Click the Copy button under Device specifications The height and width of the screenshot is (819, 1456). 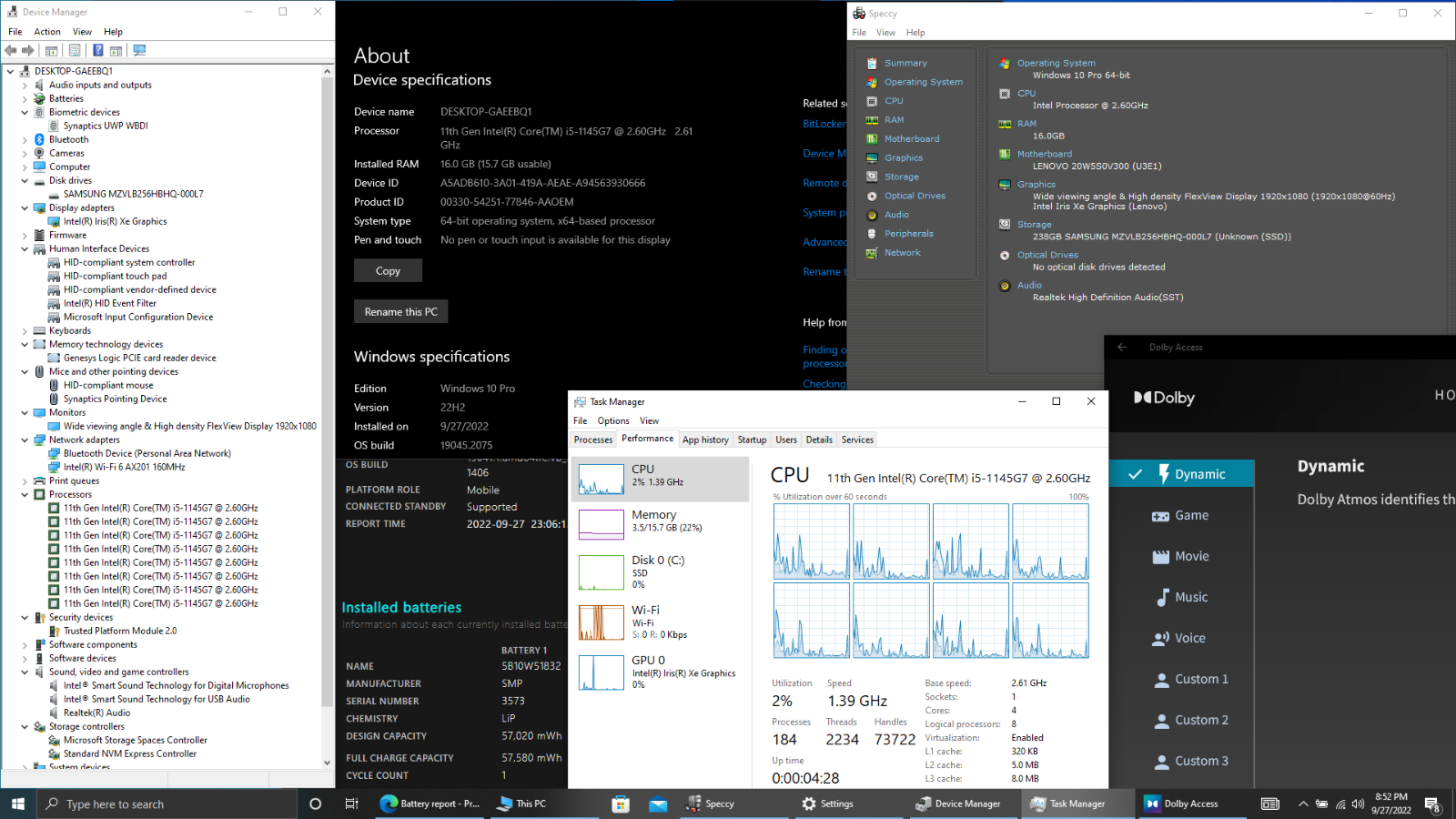(388, 271)
